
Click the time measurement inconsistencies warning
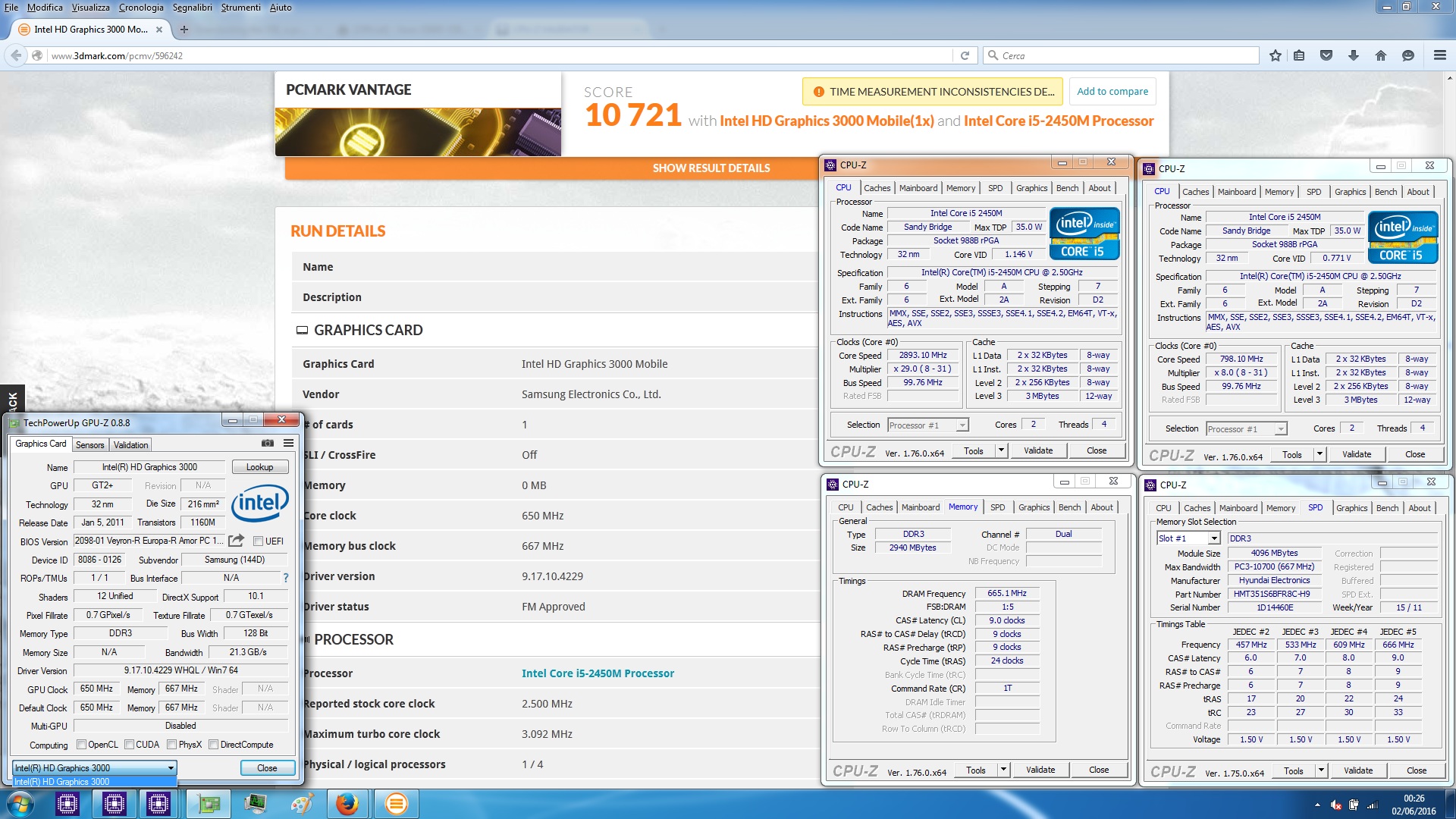point(933,92)
